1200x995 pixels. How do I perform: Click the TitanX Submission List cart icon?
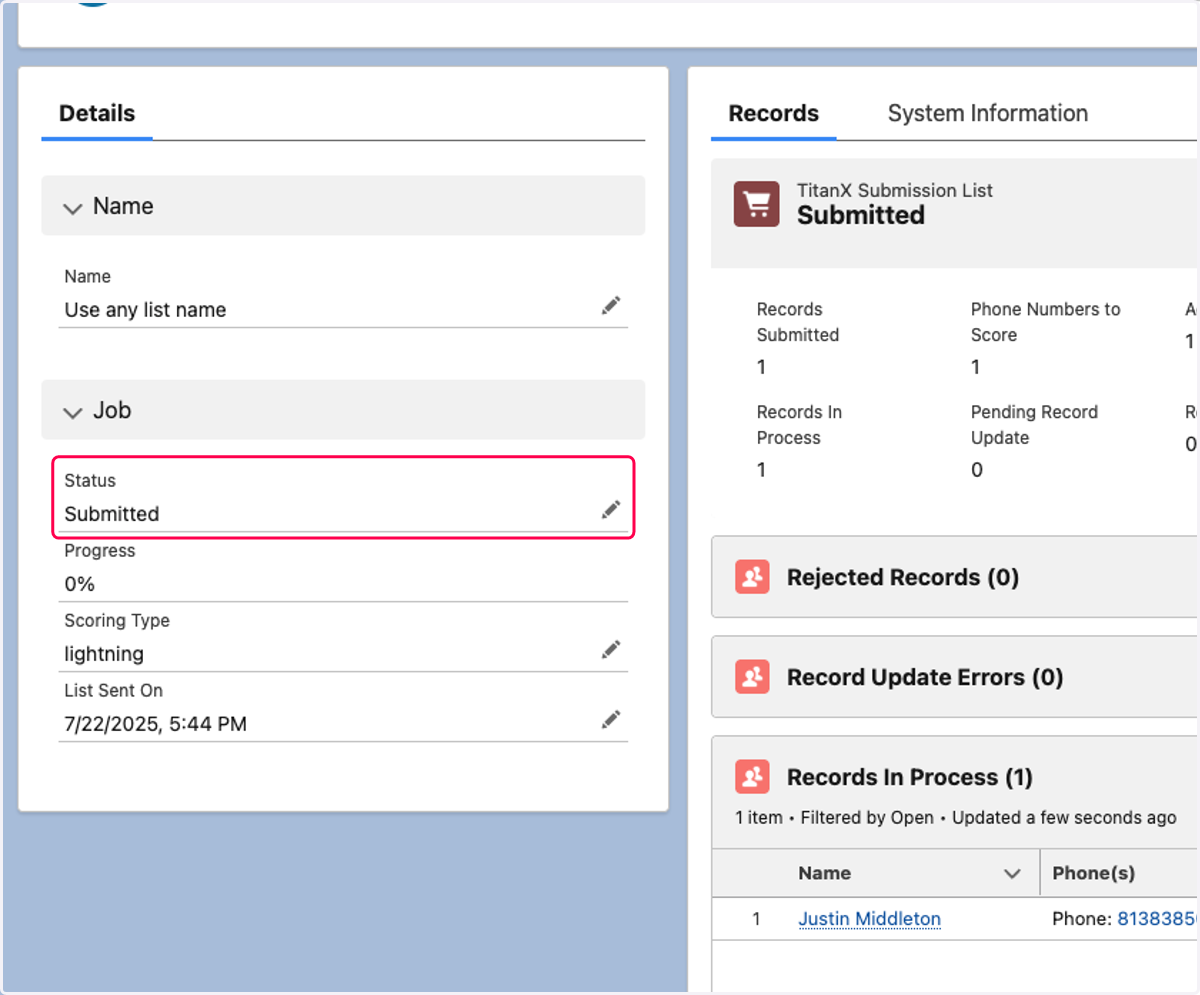[x=757, y=204]
